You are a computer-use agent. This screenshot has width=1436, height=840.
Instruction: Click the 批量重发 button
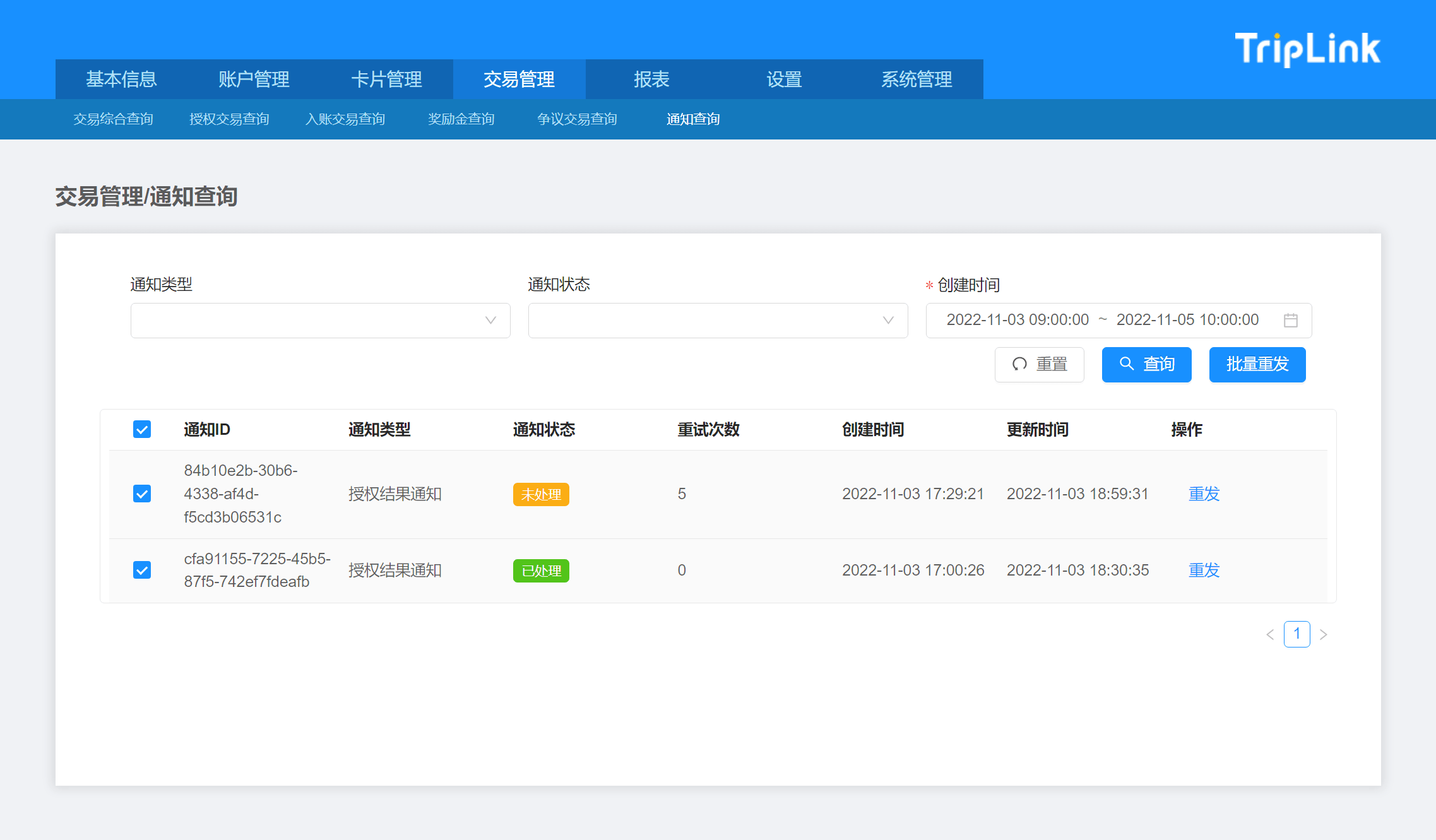1257,365
